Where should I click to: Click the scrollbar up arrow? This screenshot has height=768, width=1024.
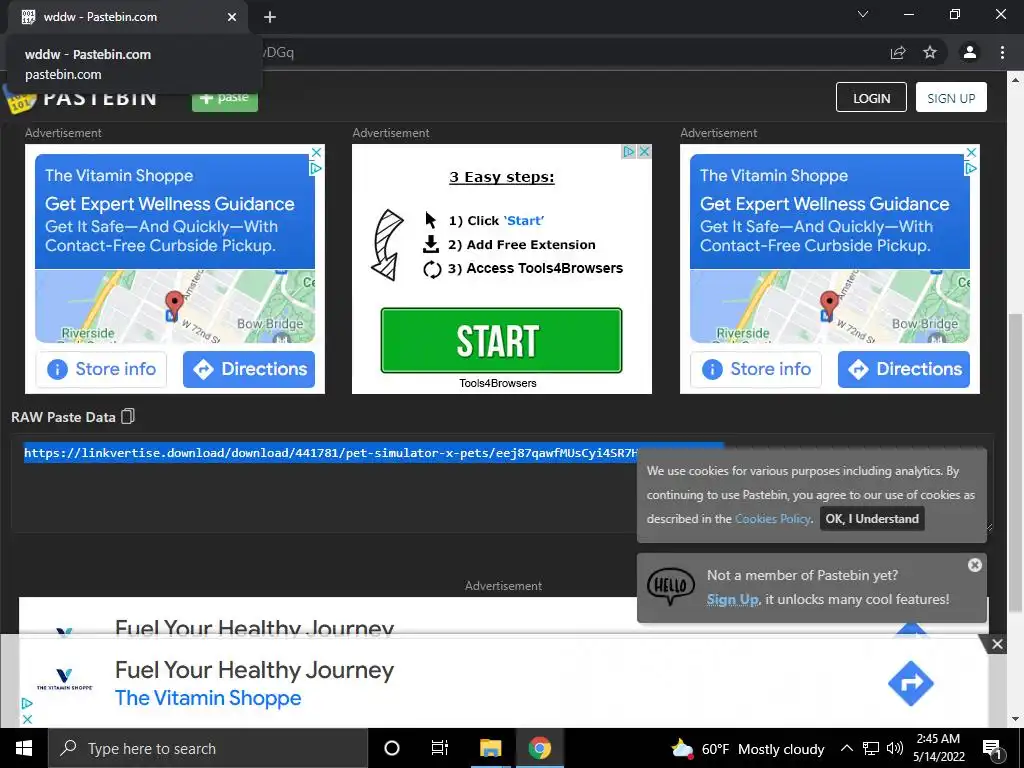[1015, 80]
